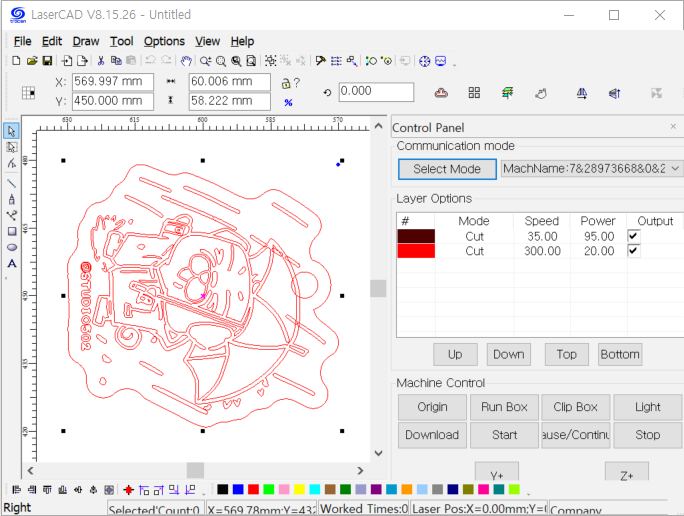Select the Rectangle drawing tool
Image resolution: width=684 pixels, height=516 pixels.
click(12, 231)
